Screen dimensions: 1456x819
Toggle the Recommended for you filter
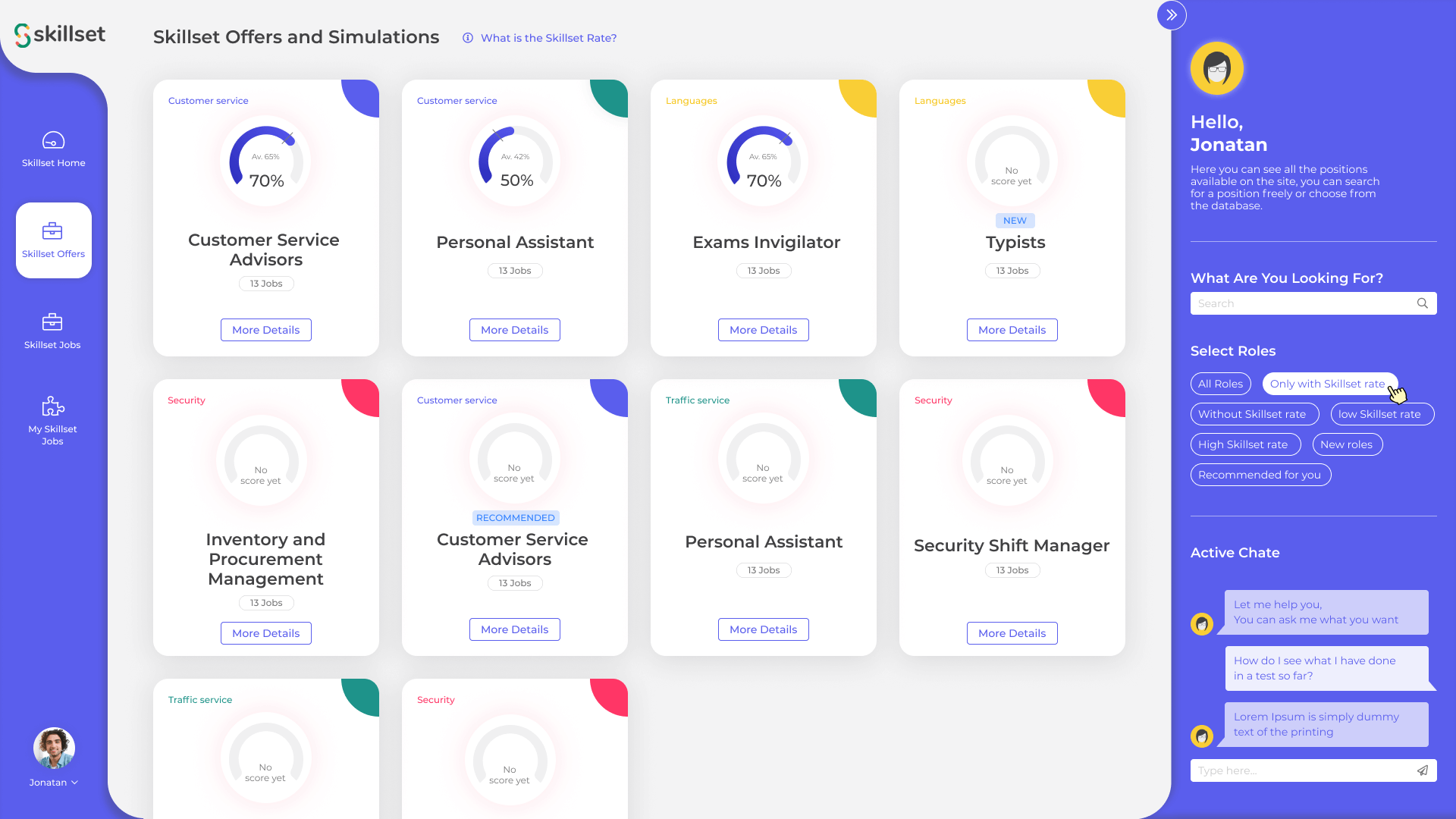point(1260,475)
